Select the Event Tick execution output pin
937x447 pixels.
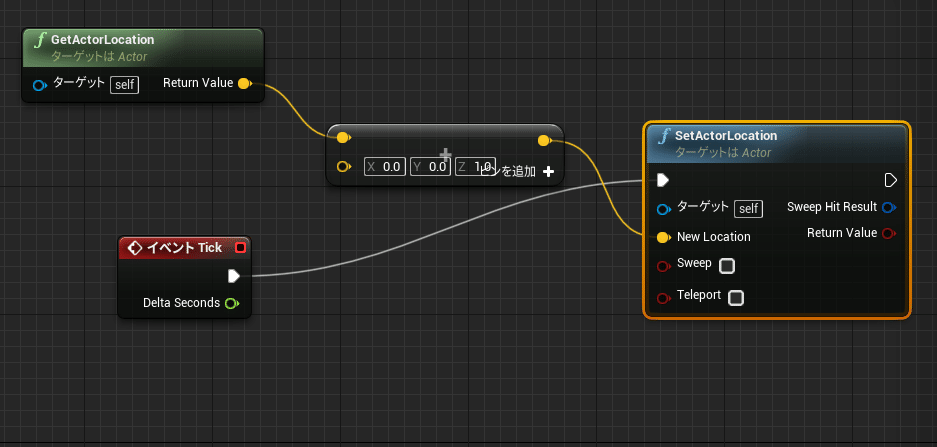click(x=234, y=275)
